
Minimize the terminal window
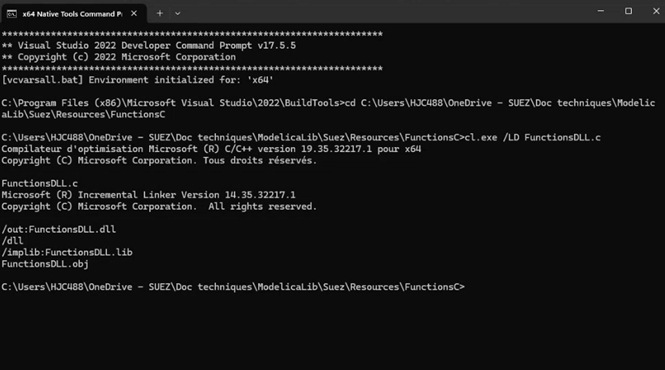[x=601, y=11]
